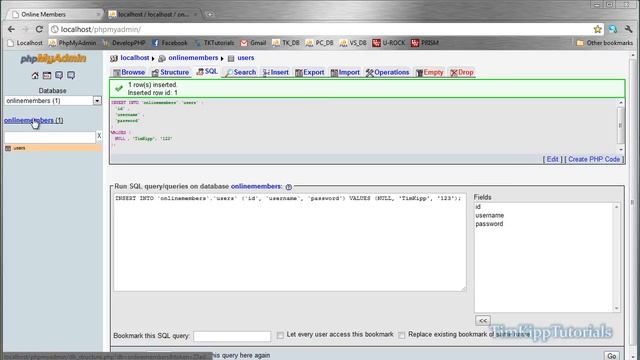640x360 pixels.
Task: Open a new browser tab
Action: coord(209,14)
